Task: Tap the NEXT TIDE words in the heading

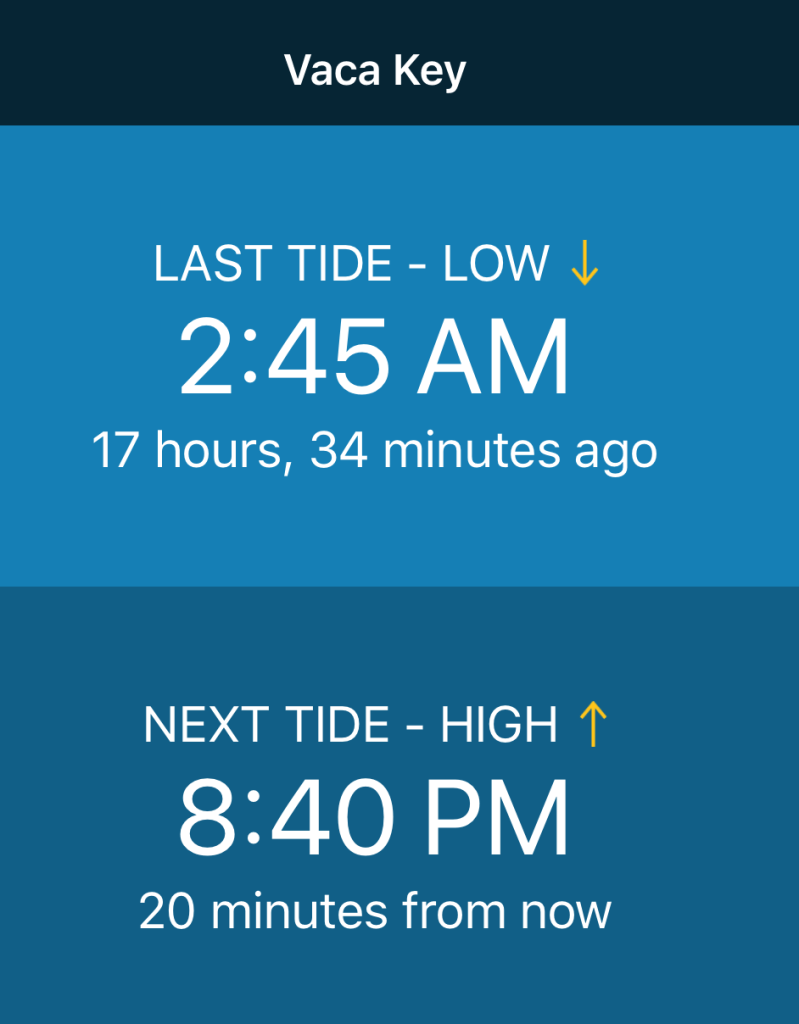Action: click(x=266, y=725)
